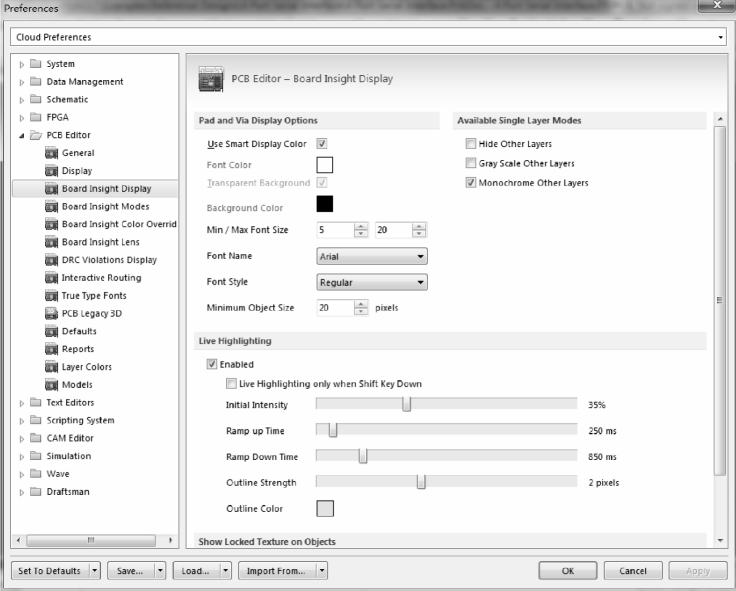The width and height of the screenshot is (736, 591).
Task: Click the Reports page icon
Action: (x=51, y=349)
